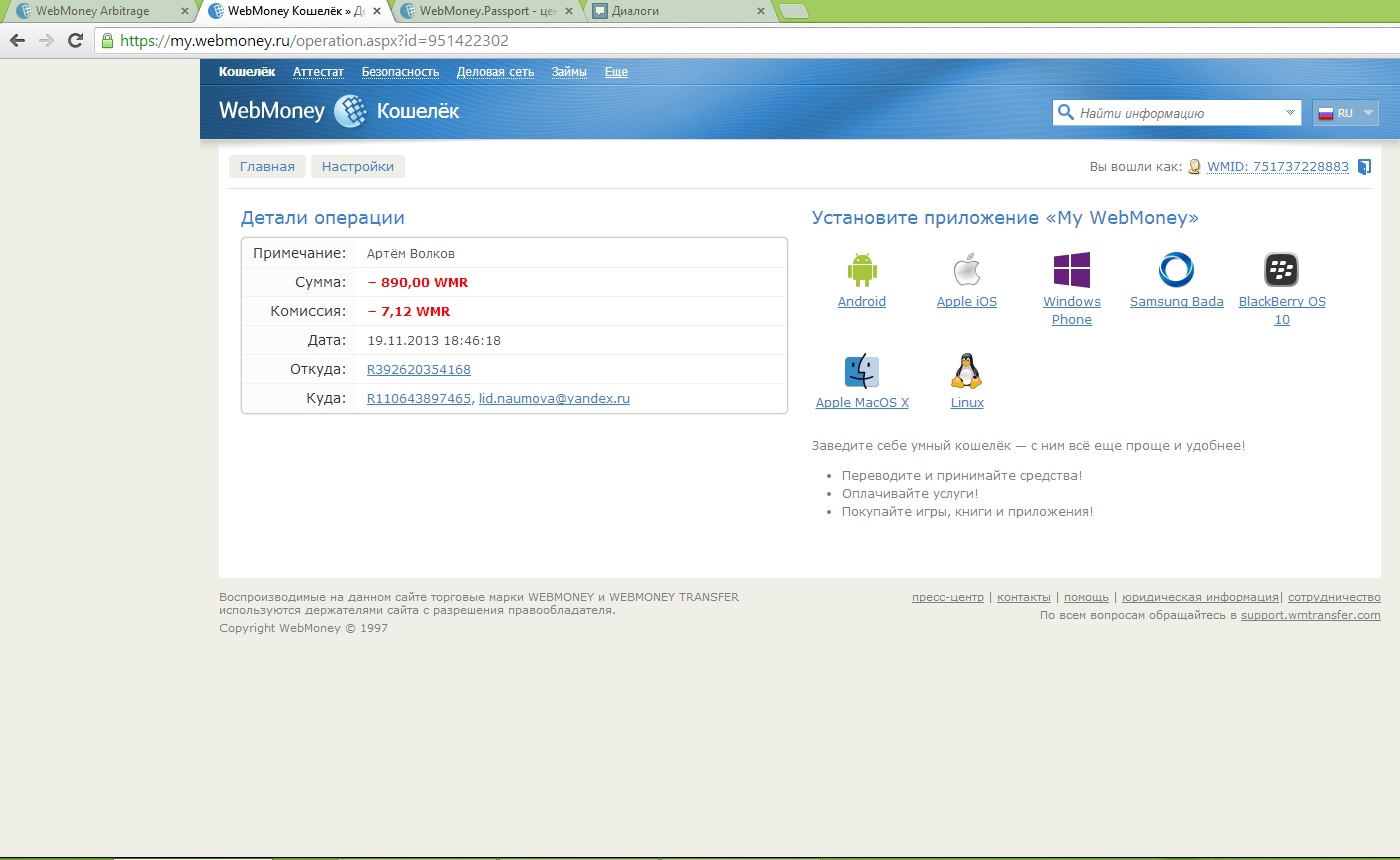Click the Android text link
1400x860 pixels.
click(862, 302)
